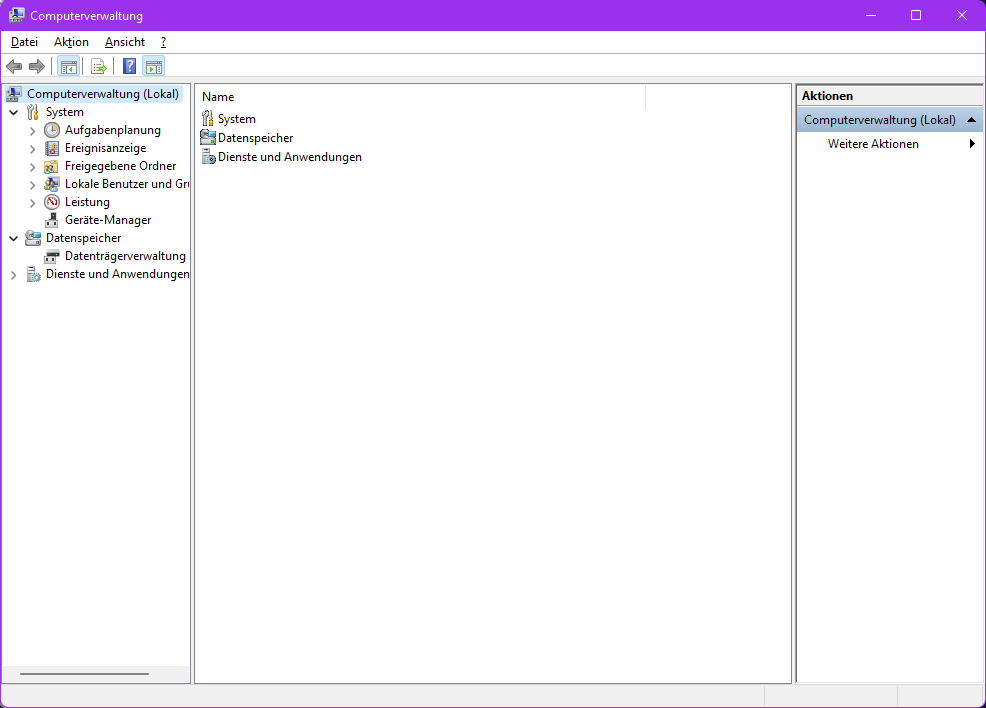The image size is (986, 708).
Task: Expand the Leistung tree node
Action: coord(32,203)
